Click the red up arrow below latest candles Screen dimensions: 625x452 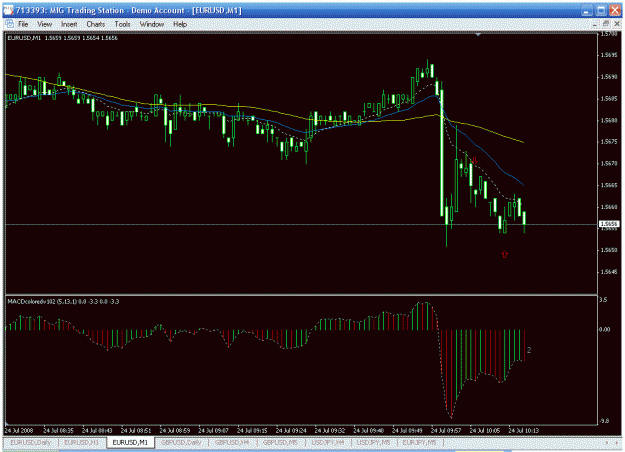click(505, 254)
